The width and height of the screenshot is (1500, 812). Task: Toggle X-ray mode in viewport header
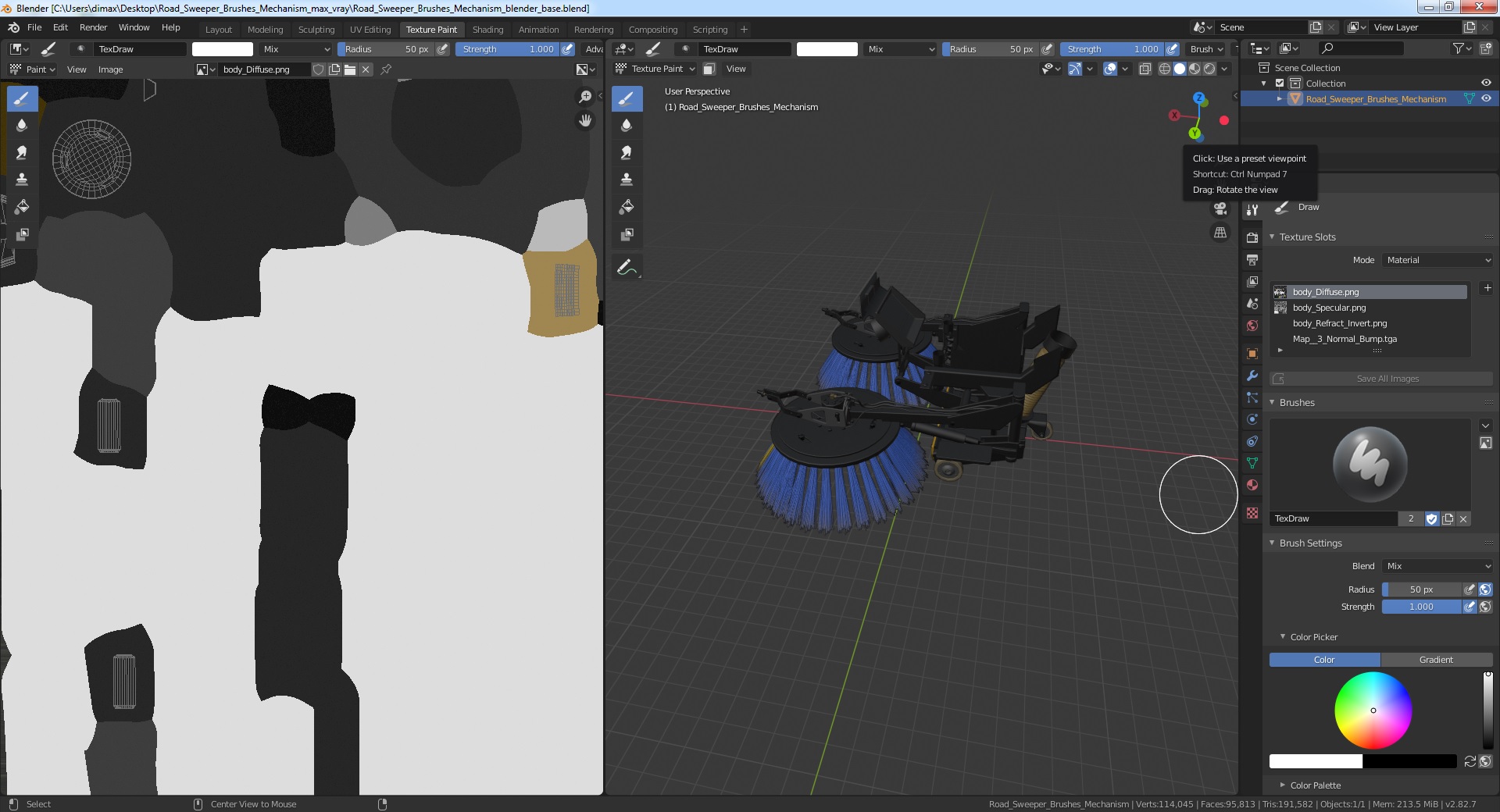[x=1145, y=69]
